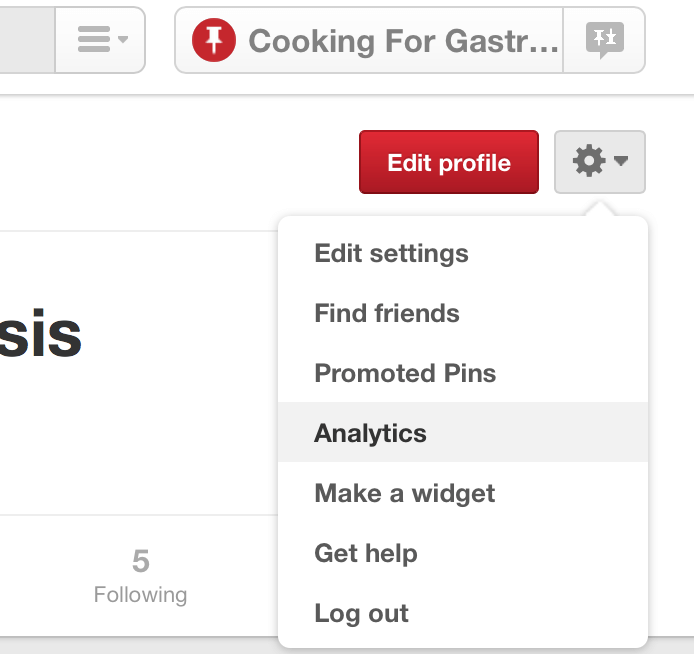Open the categories hamburger menu icon

[94, 39]
